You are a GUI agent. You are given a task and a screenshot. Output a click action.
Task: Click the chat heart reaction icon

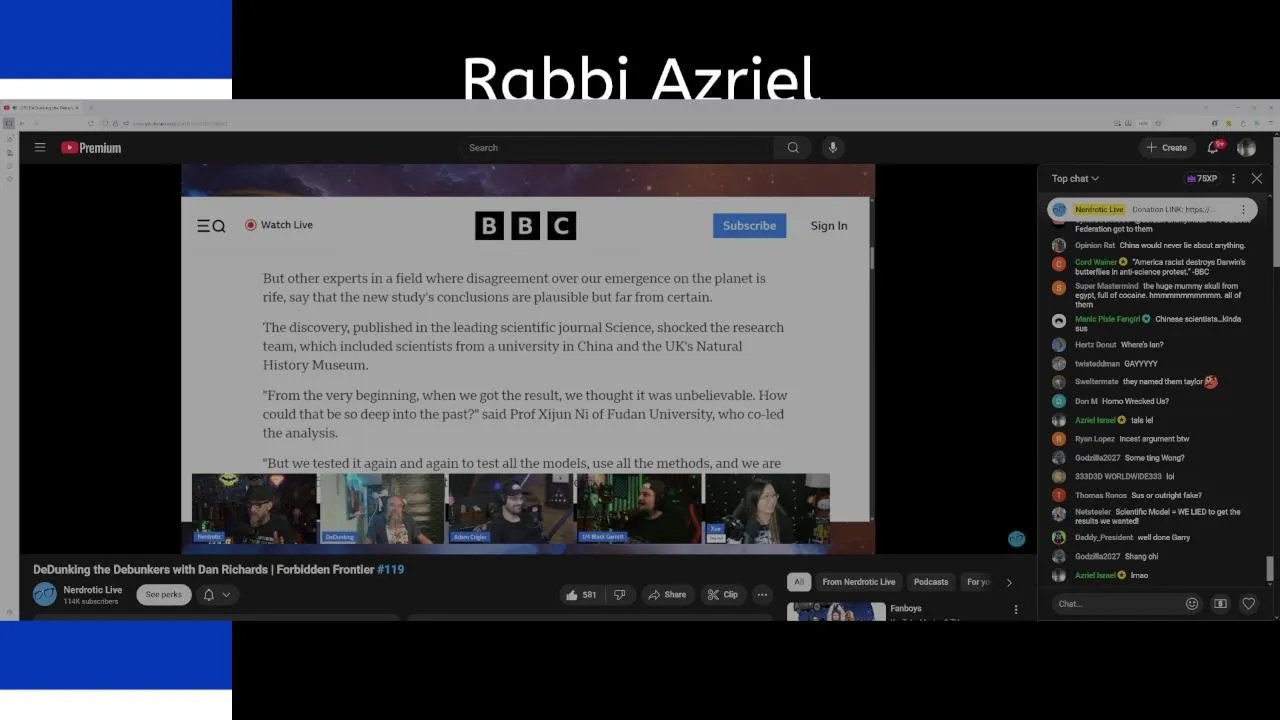click(1248, 604)
